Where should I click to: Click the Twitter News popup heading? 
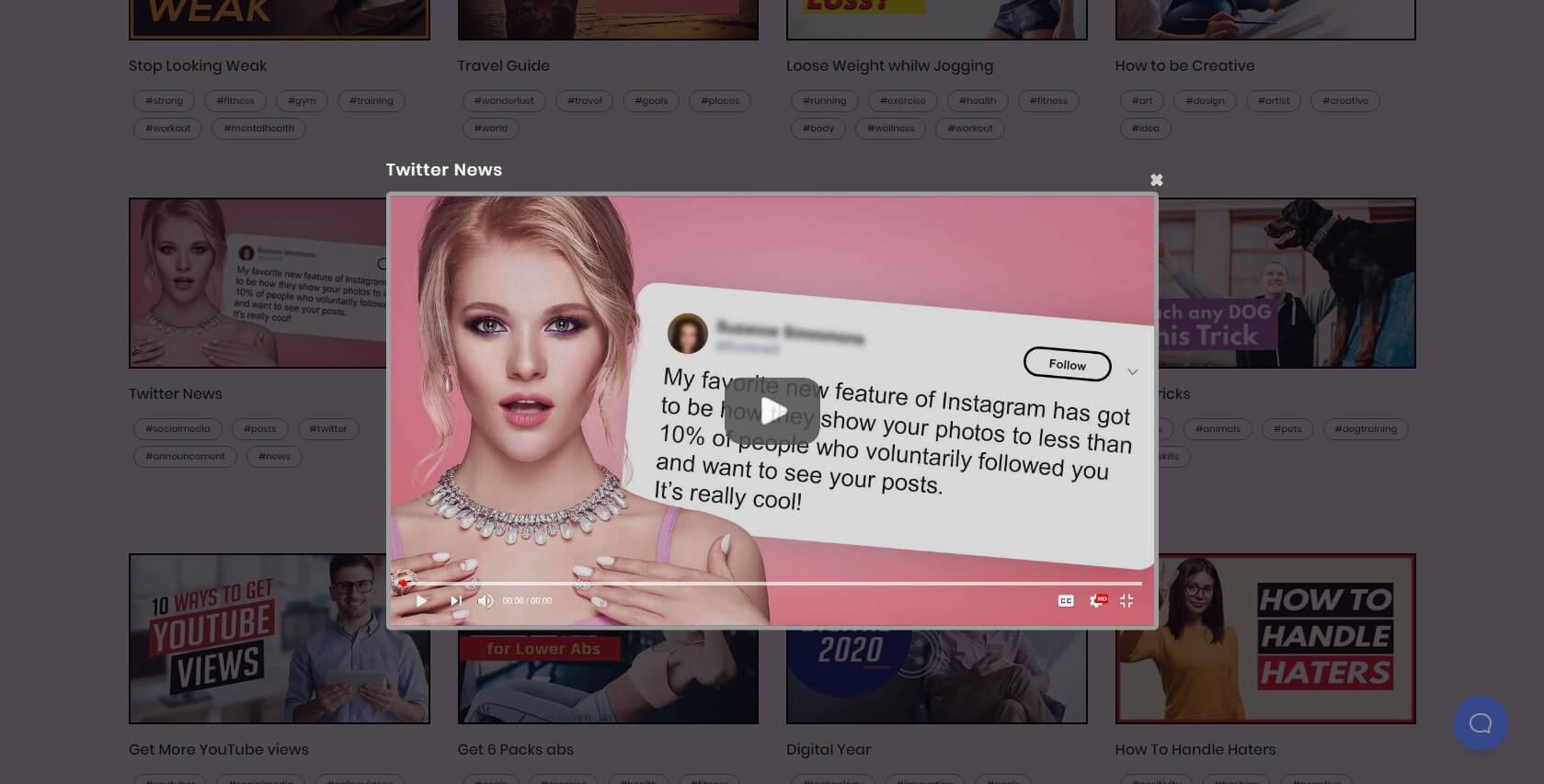[x=444, y=170]
